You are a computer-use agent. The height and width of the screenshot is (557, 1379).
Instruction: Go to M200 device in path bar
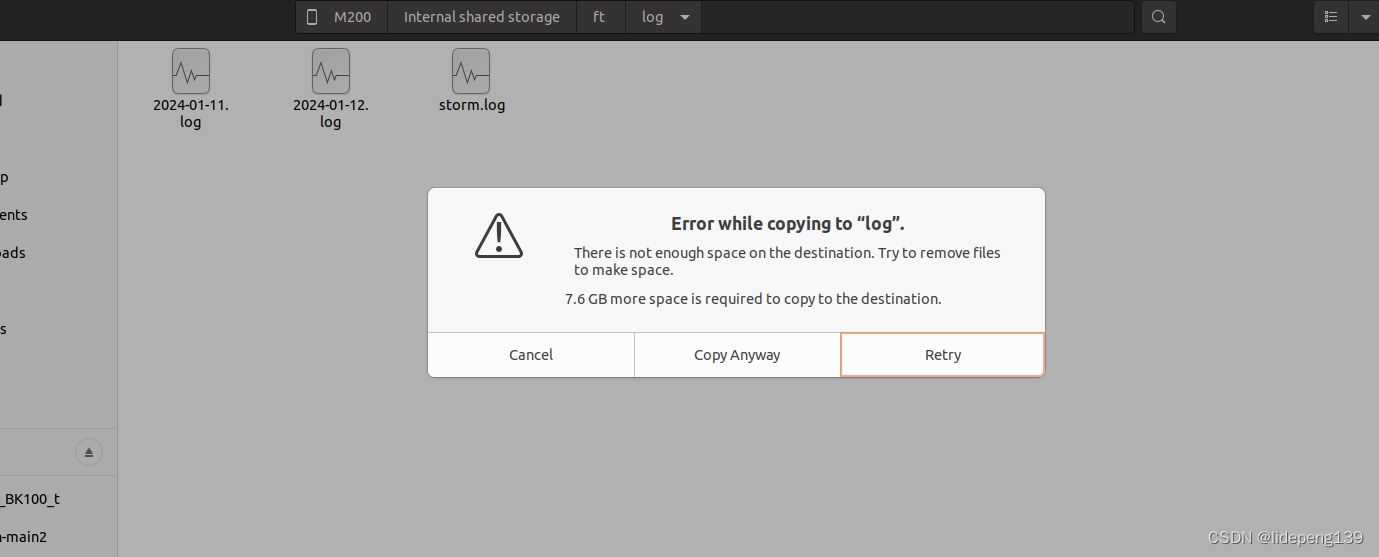coord(341,17)
